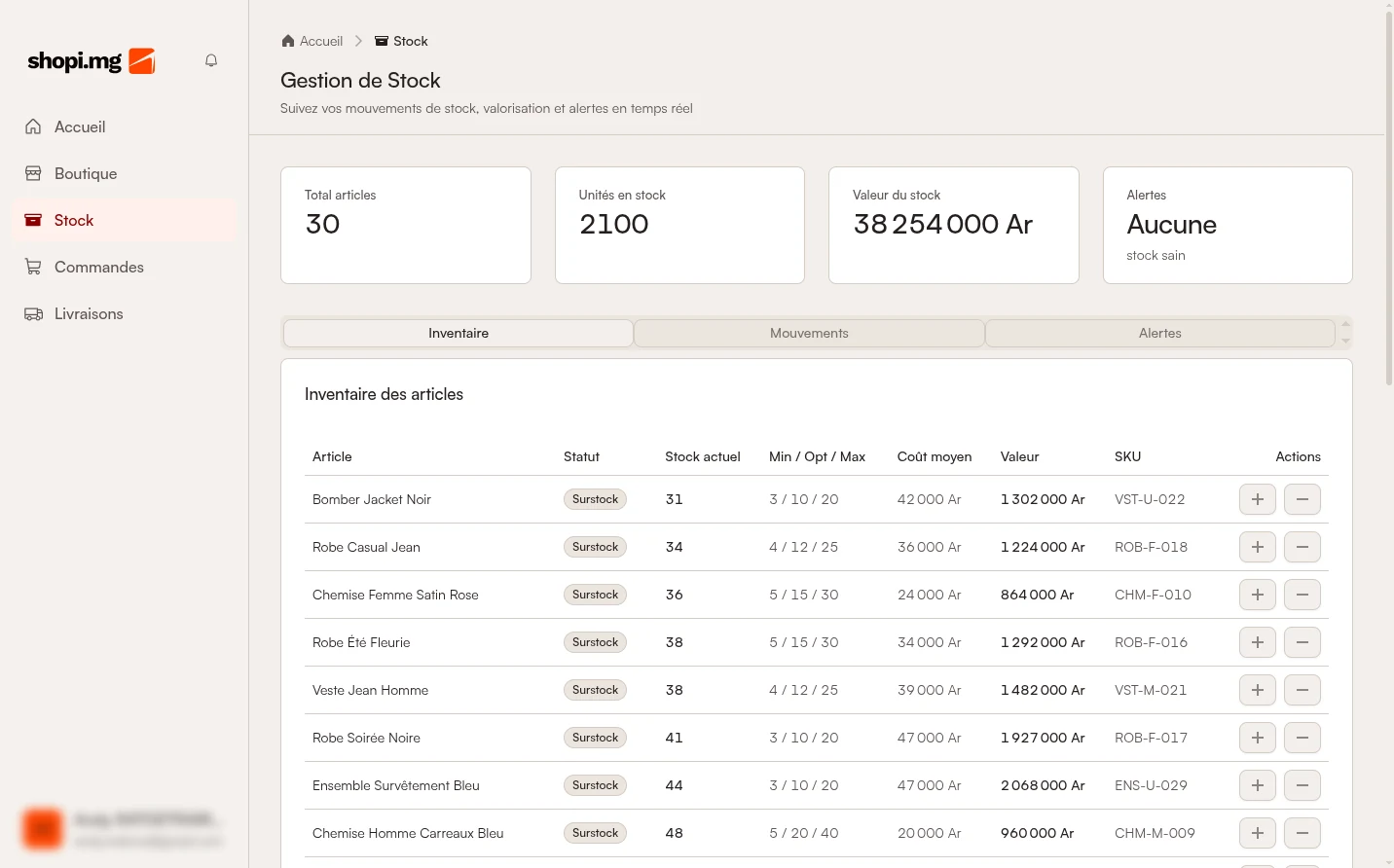Go to Accueil in the sidebar
Image resolution: width=1394 pixels, height=868 pixels.
tap(125, 127)
